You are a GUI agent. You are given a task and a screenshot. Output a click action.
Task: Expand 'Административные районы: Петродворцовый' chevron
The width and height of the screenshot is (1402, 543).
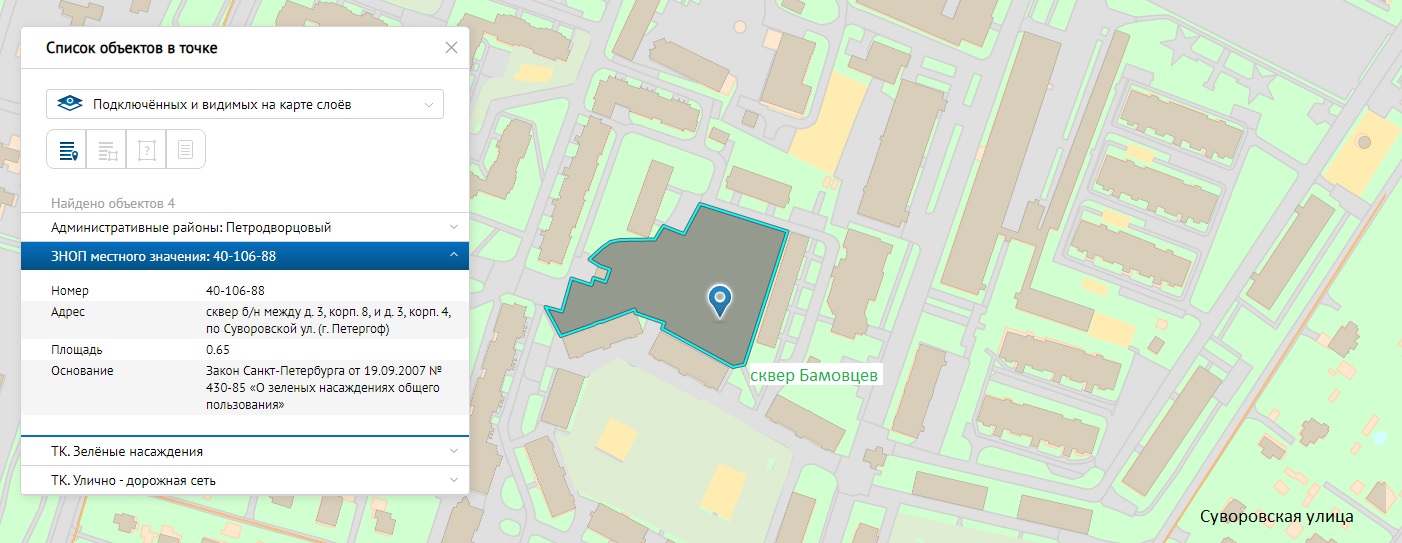[453, 227]
